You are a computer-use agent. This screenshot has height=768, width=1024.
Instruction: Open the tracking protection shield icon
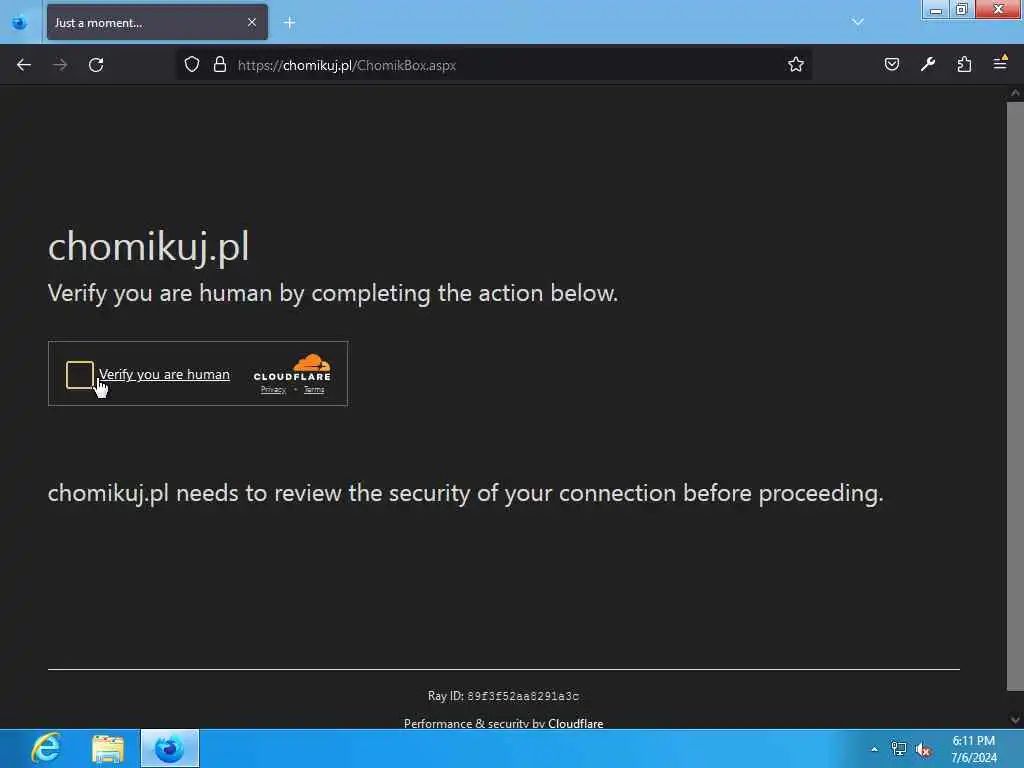tap(191, 65)
